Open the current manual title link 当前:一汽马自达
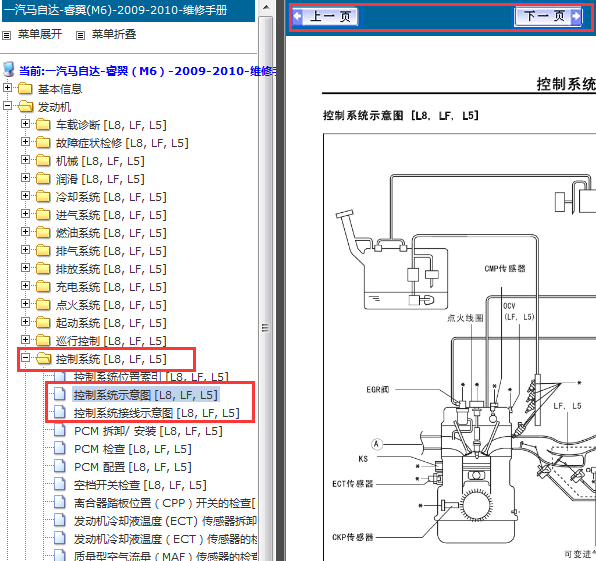Screen dimensions: 596x561 pos(148,71)
